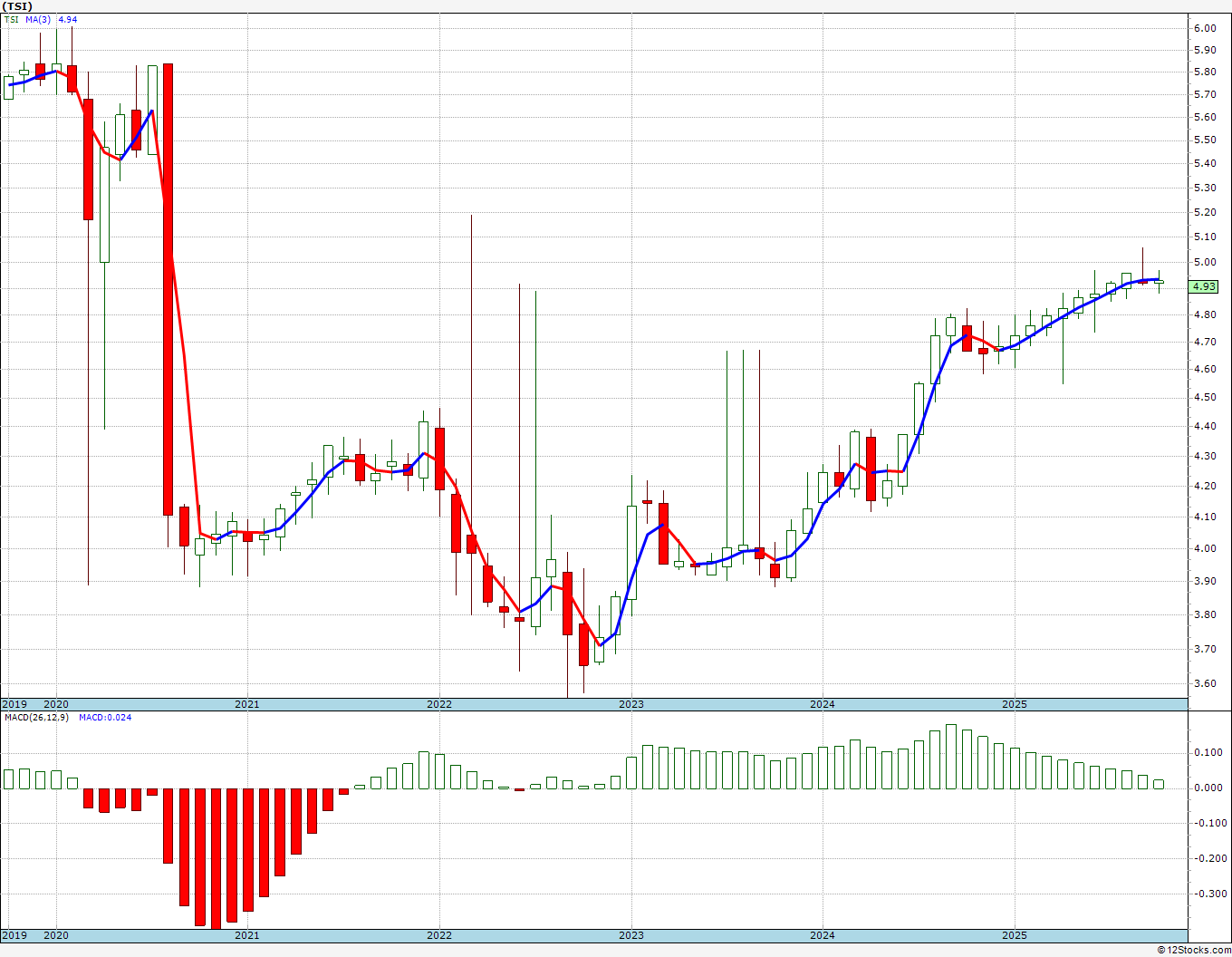Screen dimensions: 1232x957
Task: Click the 4.10 price level label
Action: (x=1205, y=517)
